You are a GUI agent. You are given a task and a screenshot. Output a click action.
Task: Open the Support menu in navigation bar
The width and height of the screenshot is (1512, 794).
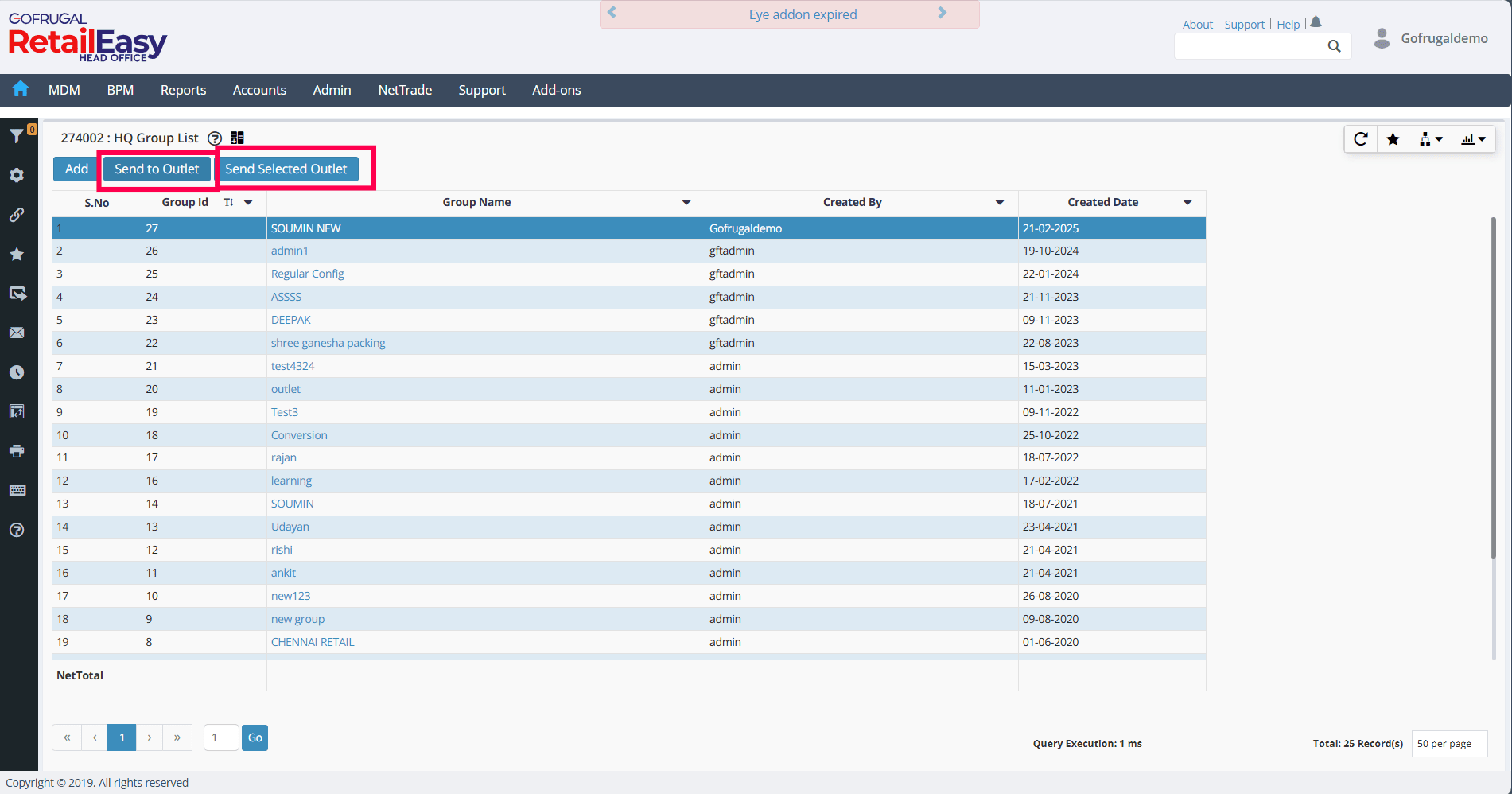click(482, 90)
